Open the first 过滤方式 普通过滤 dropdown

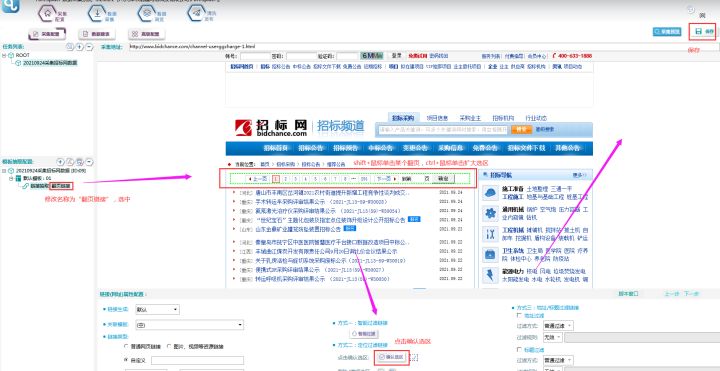pos(558,326)
